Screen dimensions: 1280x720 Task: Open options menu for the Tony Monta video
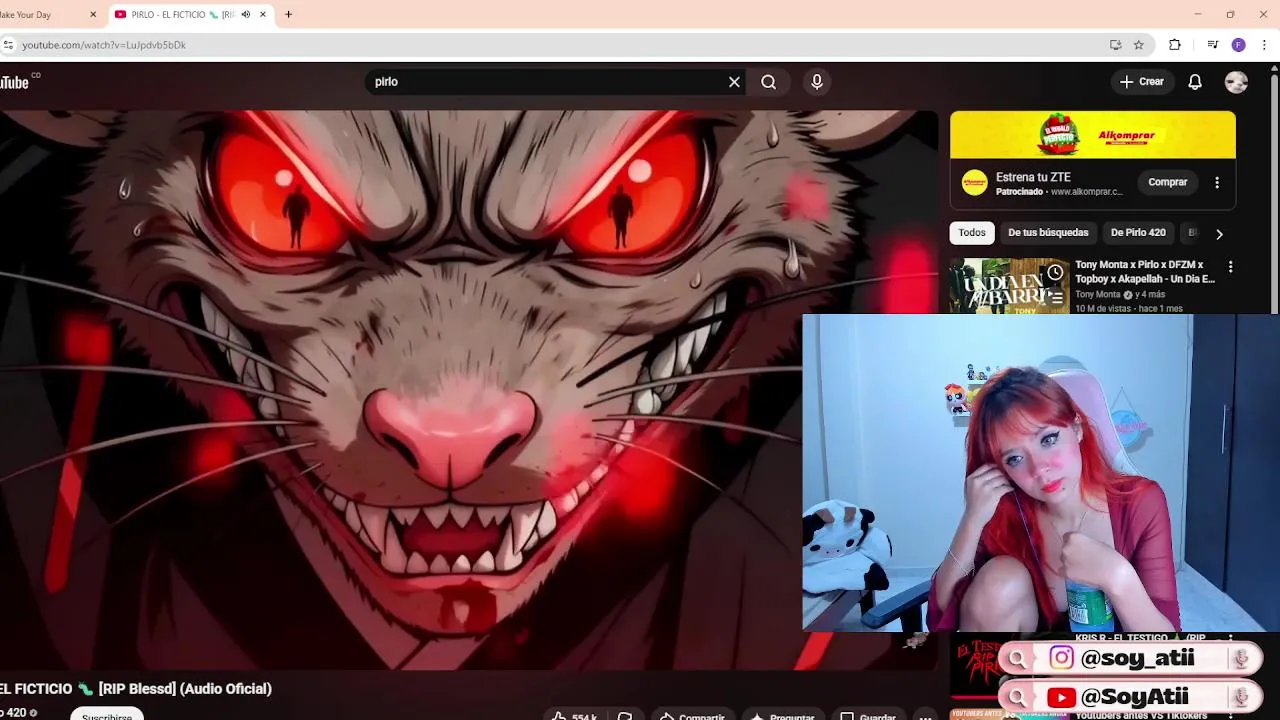1230,267
